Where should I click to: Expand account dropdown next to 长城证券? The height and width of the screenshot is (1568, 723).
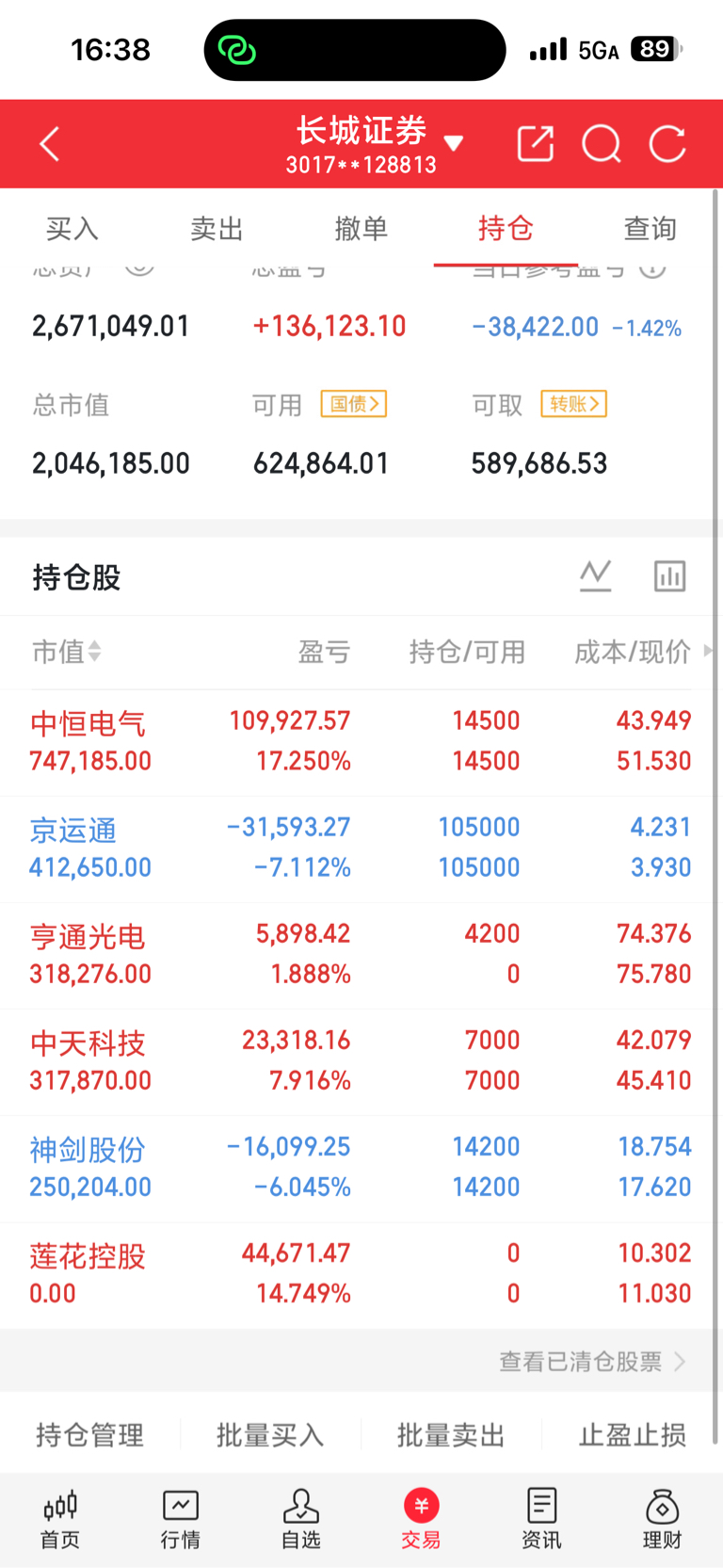[454, 143]
